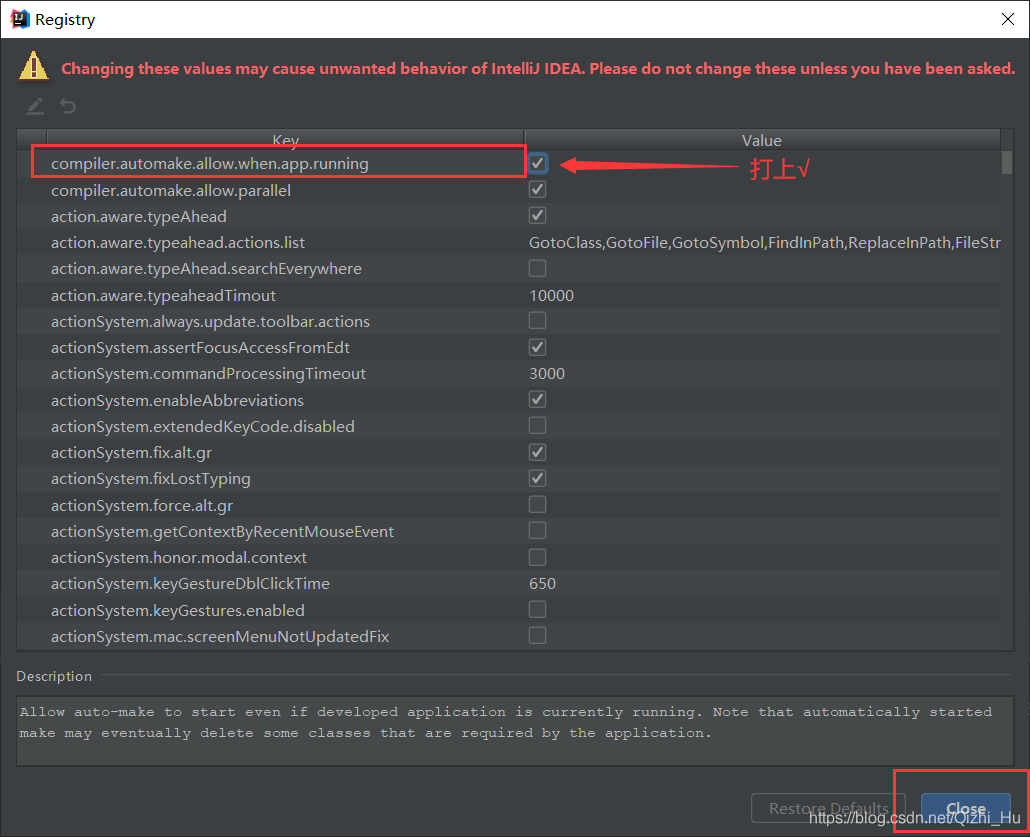Click the Key column header

pos(286,140)
